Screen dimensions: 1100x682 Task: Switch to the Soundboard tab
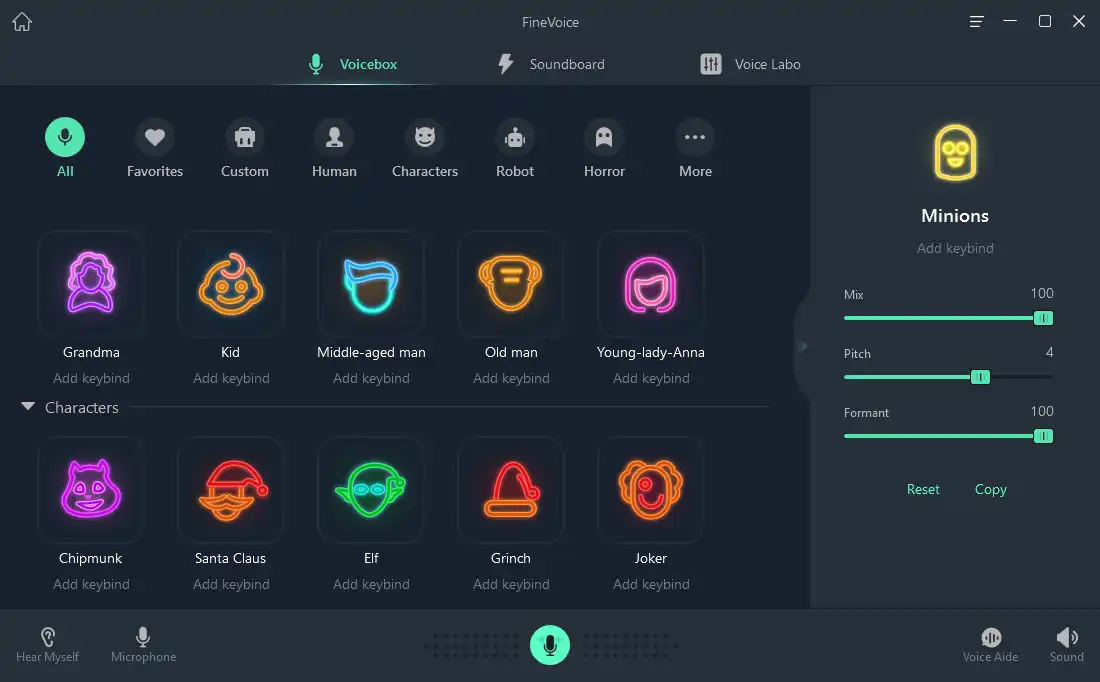551,64
